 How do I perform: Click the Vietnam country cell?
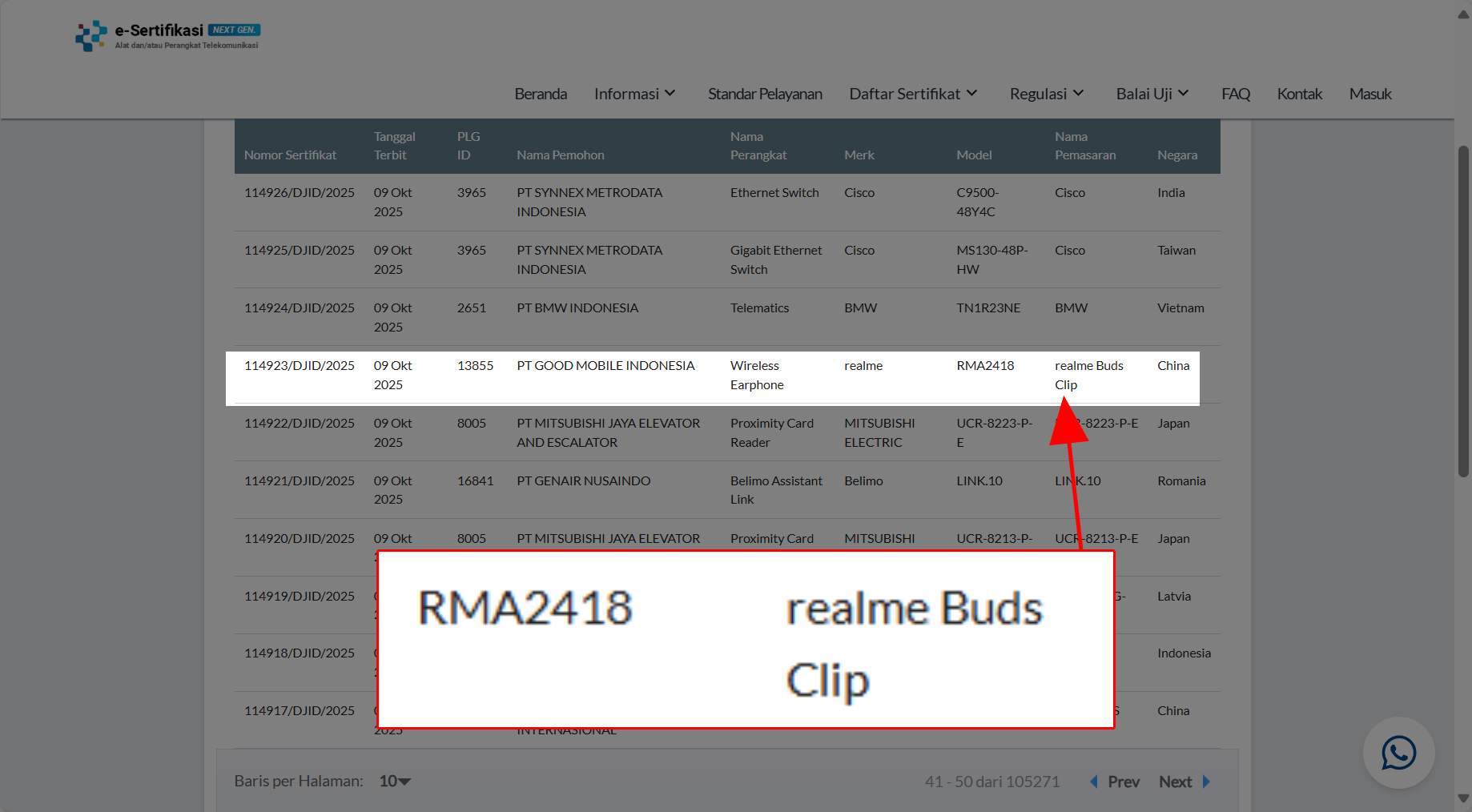[1180, 308]
